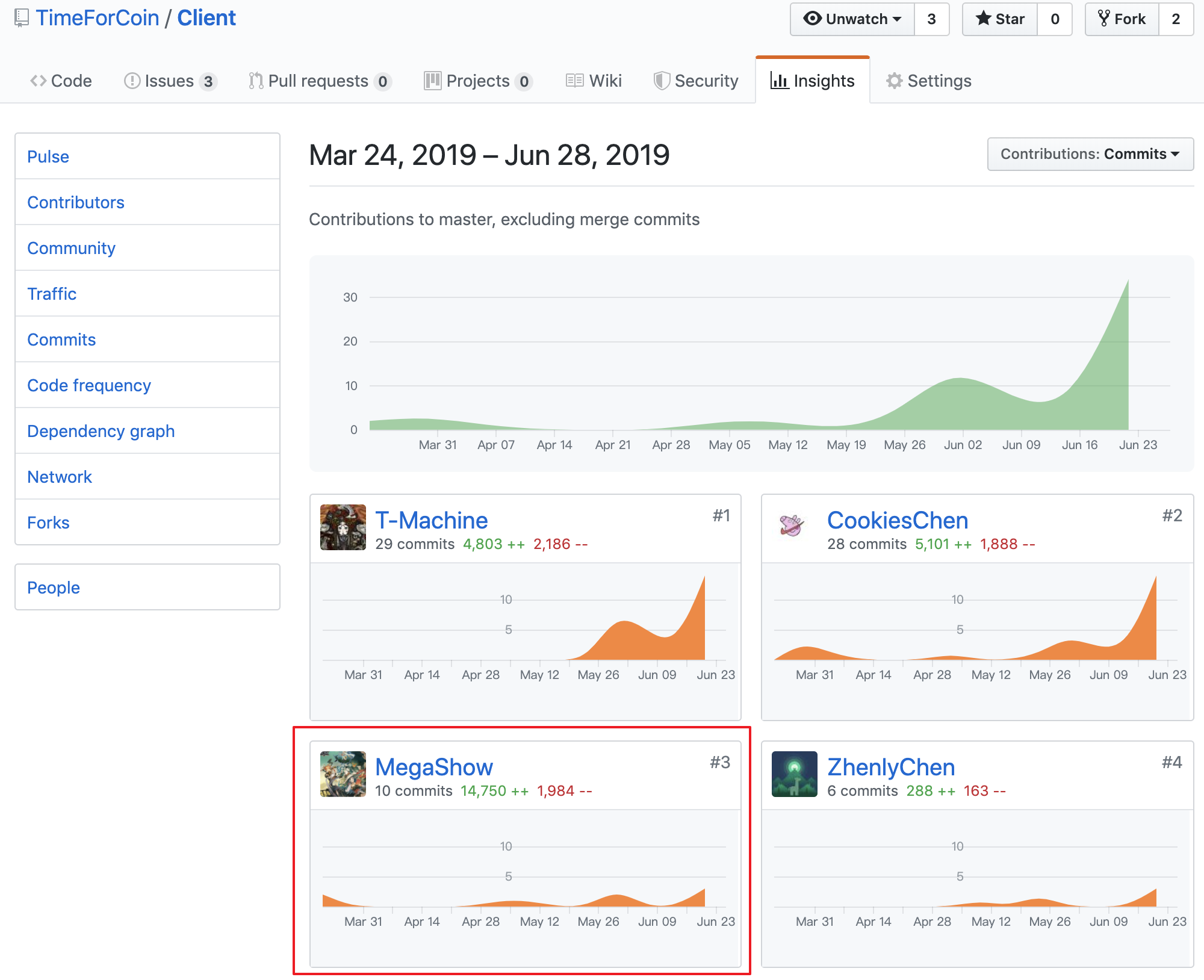
Task: Click ZhenlyChen's 6 commits link
Action: (x=863, y=791)
